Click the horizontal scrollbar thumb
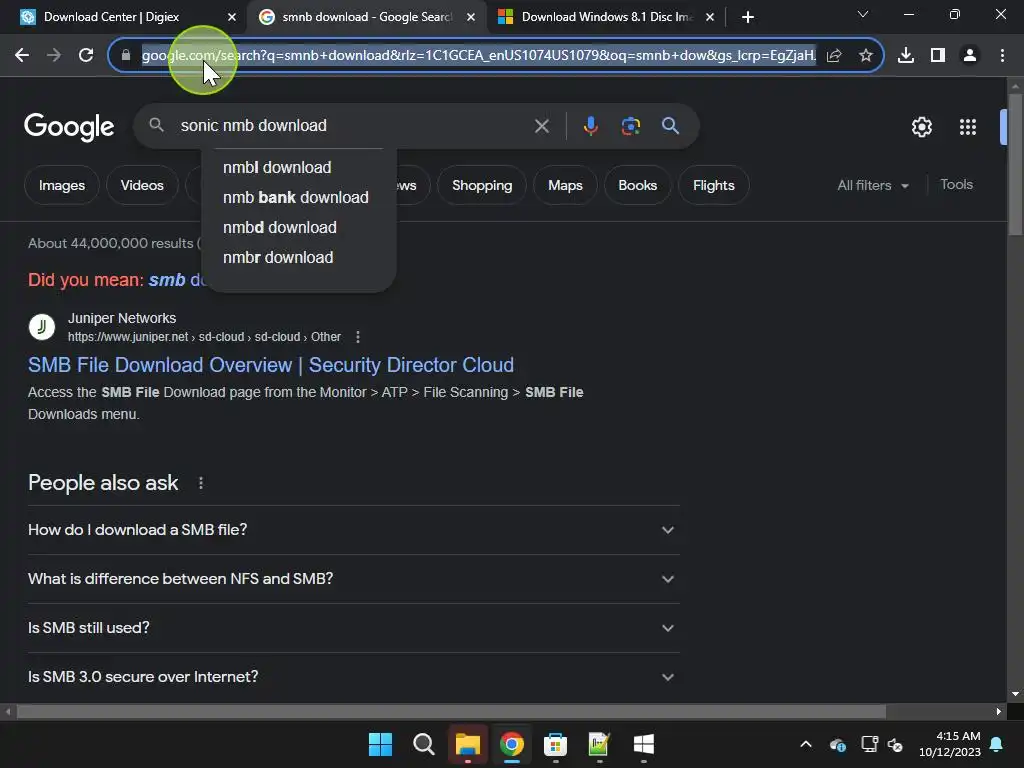The image size is (1024, 768). (x=451, y=711)
